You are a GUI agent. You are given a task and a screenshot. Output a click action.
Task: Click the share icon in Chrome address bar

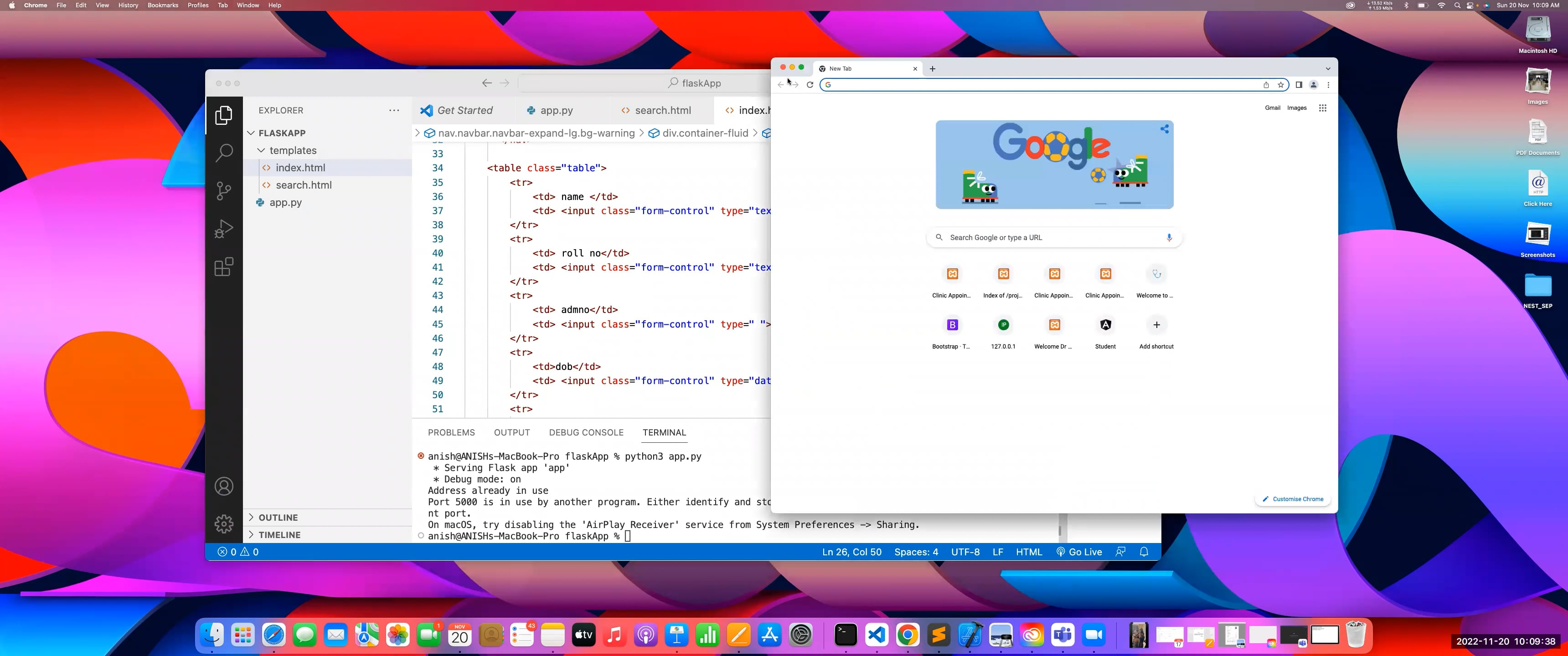point(1266,85)
